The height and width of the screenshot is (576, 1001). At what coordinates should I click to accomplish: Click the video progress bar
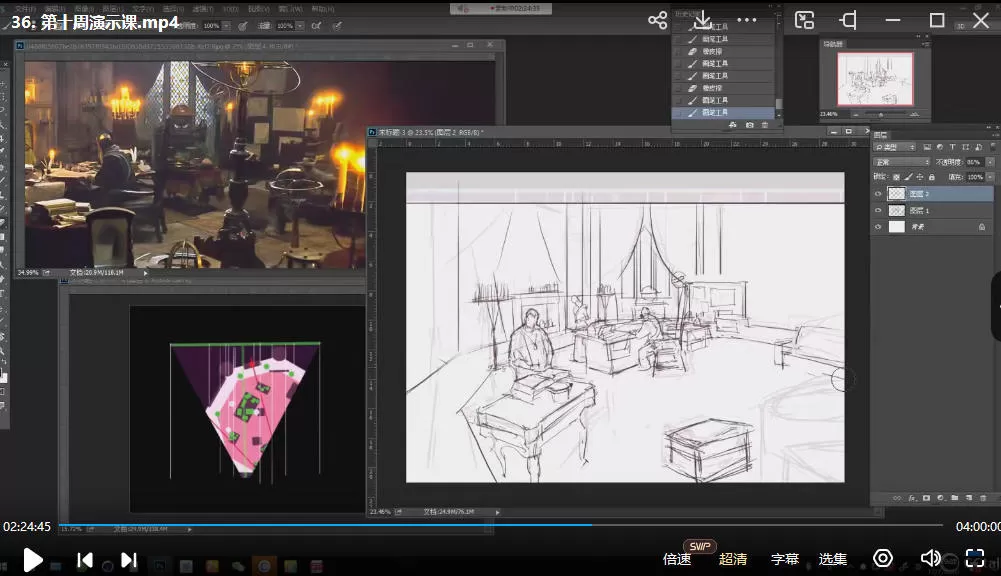tap(500, 525)
